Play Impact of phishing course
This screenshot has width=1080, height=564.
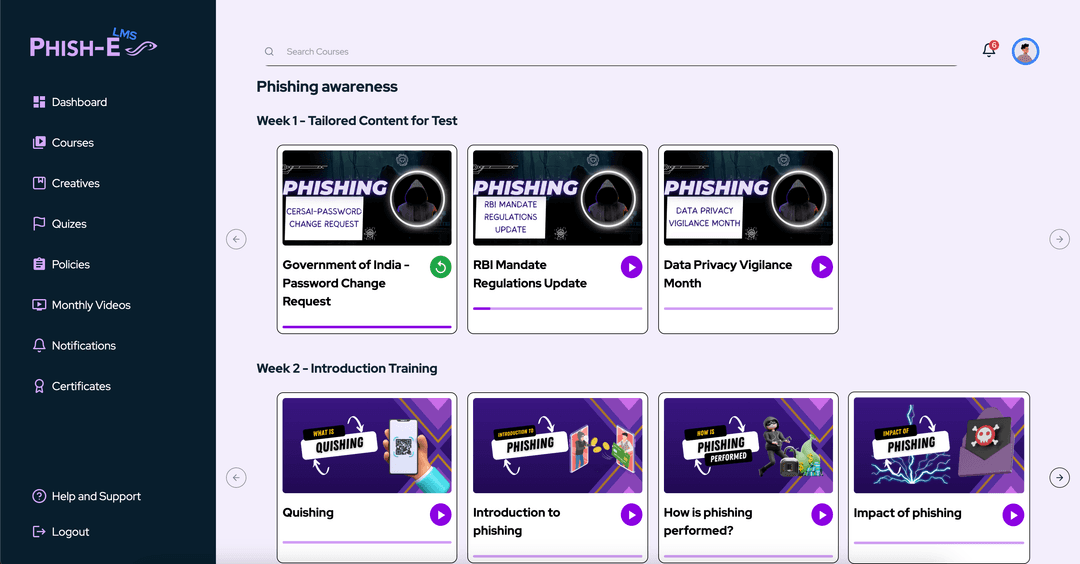click(1013, 514)
